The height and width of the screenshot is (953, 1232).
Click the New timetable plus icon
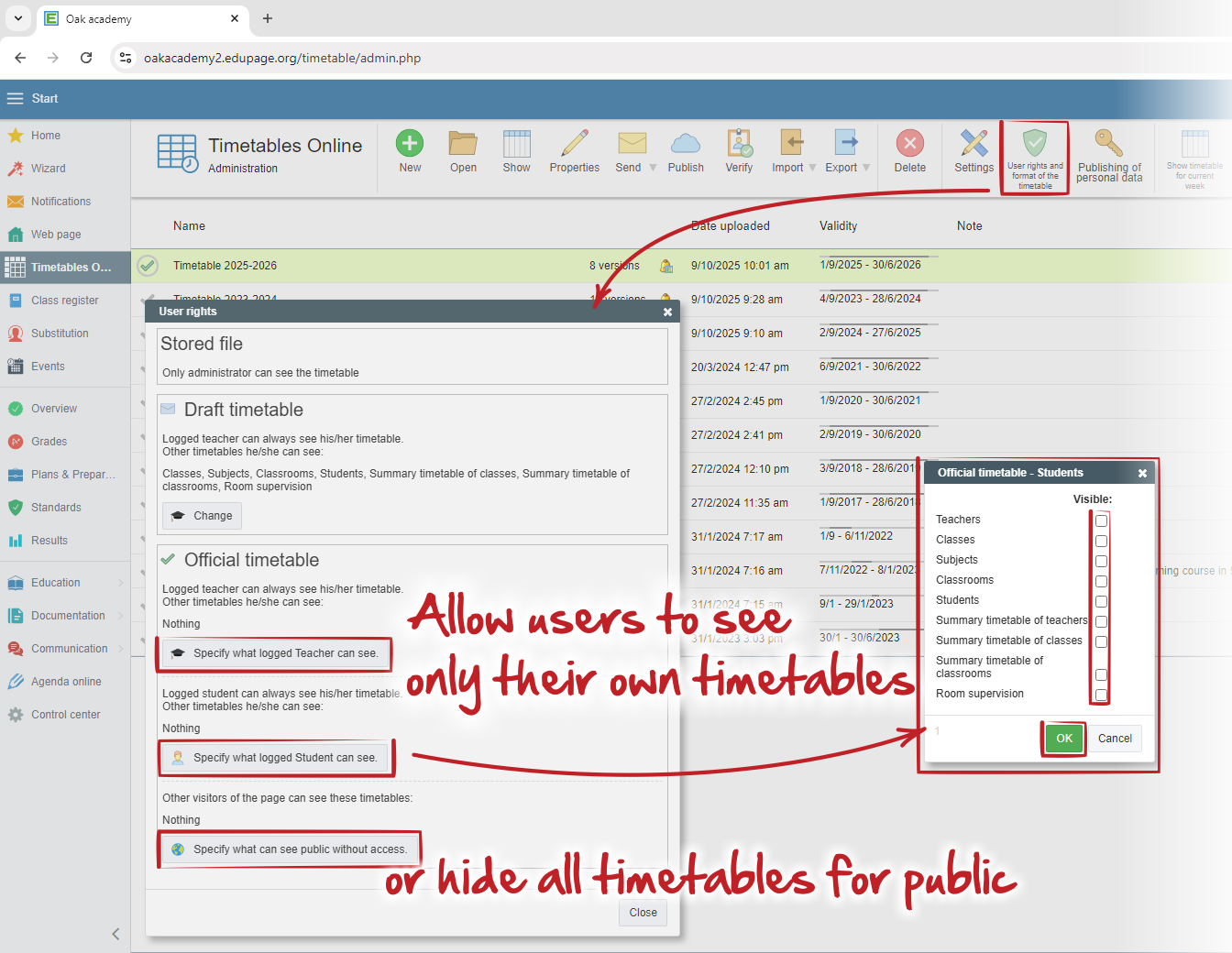[410, 144]
